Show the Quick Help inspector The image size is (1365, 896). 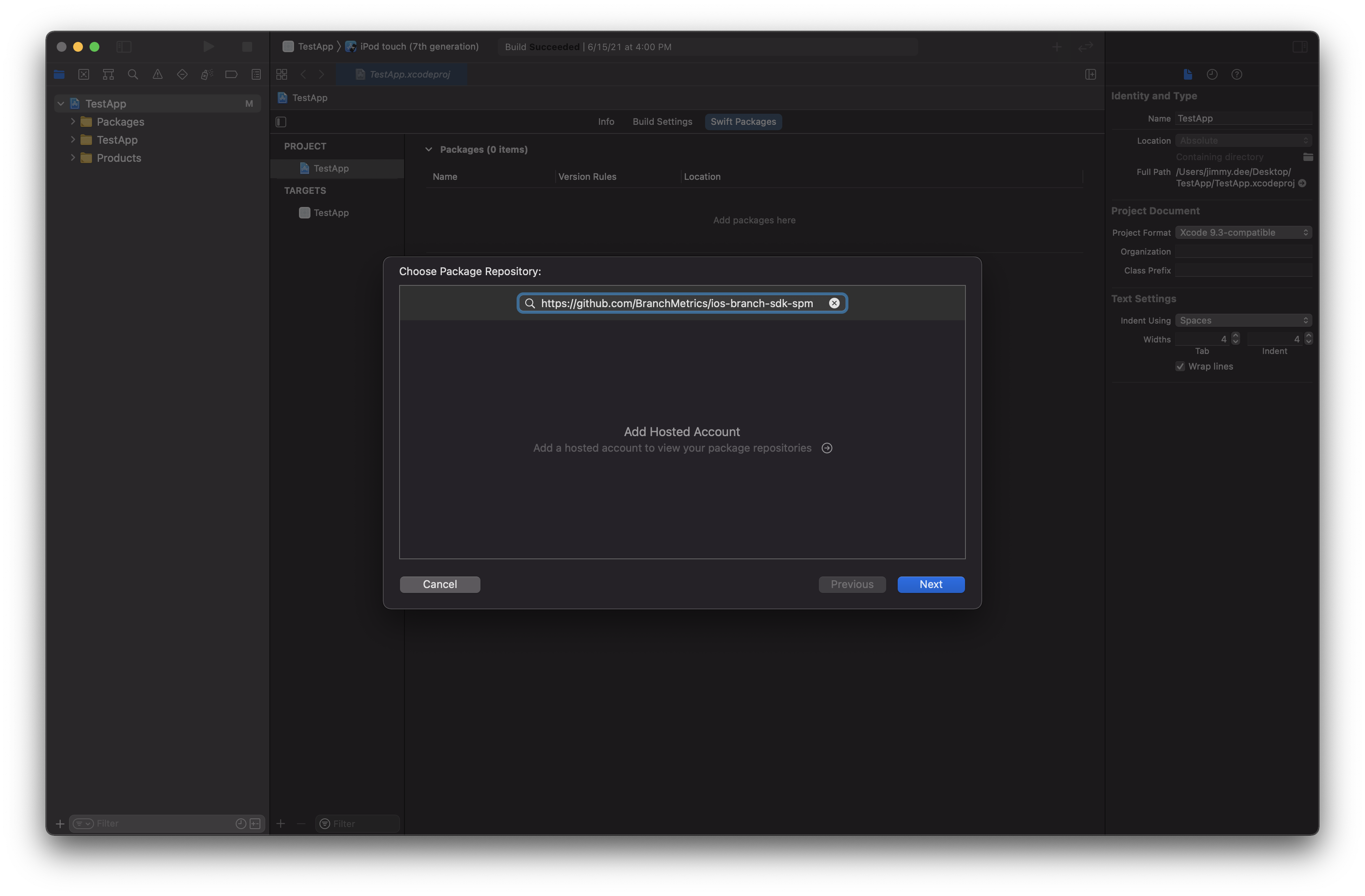[x=1237, y=75]
